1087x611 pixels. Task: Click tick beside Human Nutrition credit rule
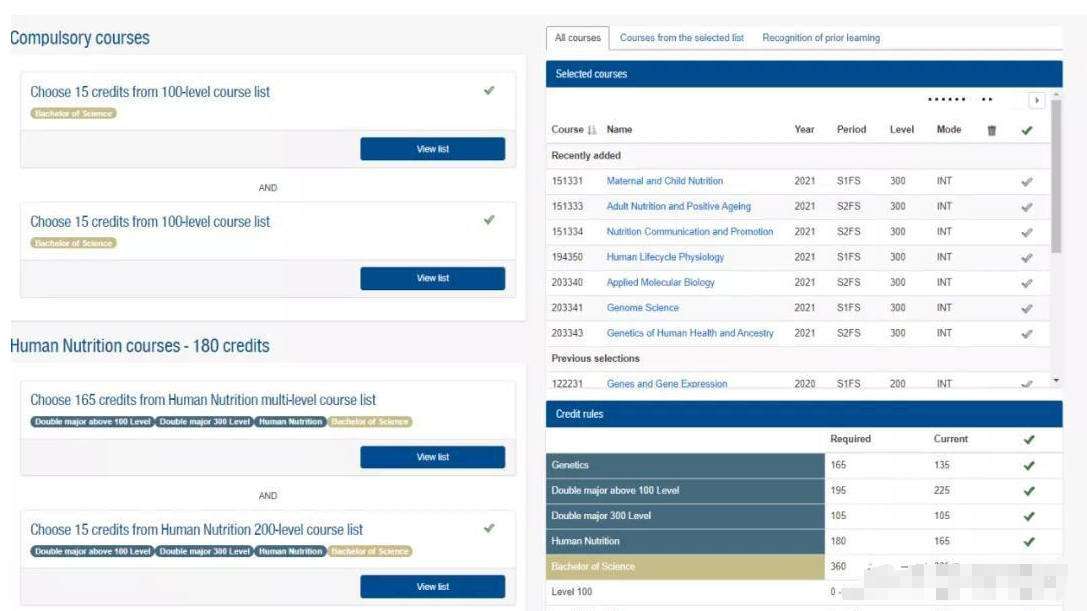pos(1029,542)
